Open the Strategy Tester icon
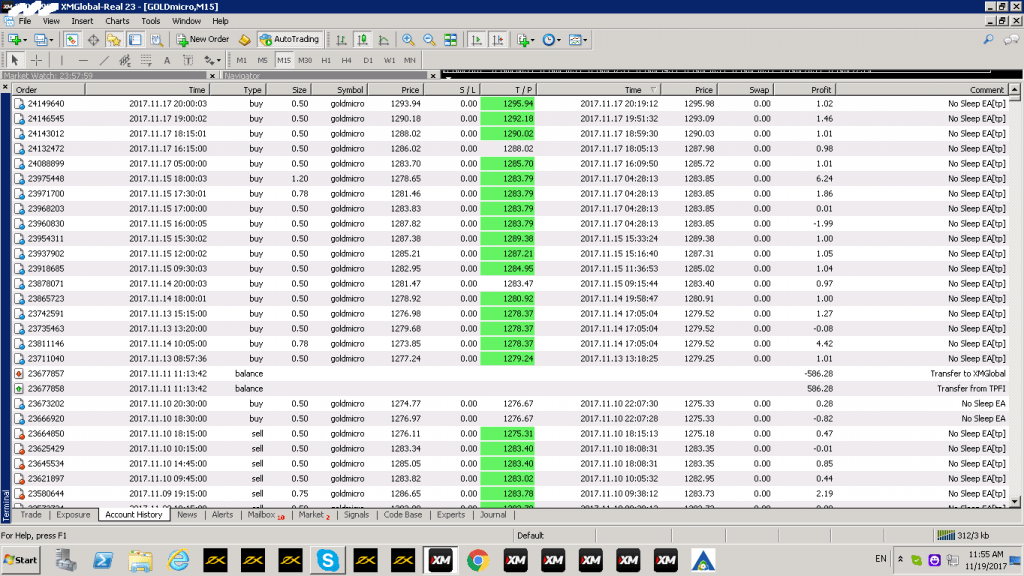 157,40
